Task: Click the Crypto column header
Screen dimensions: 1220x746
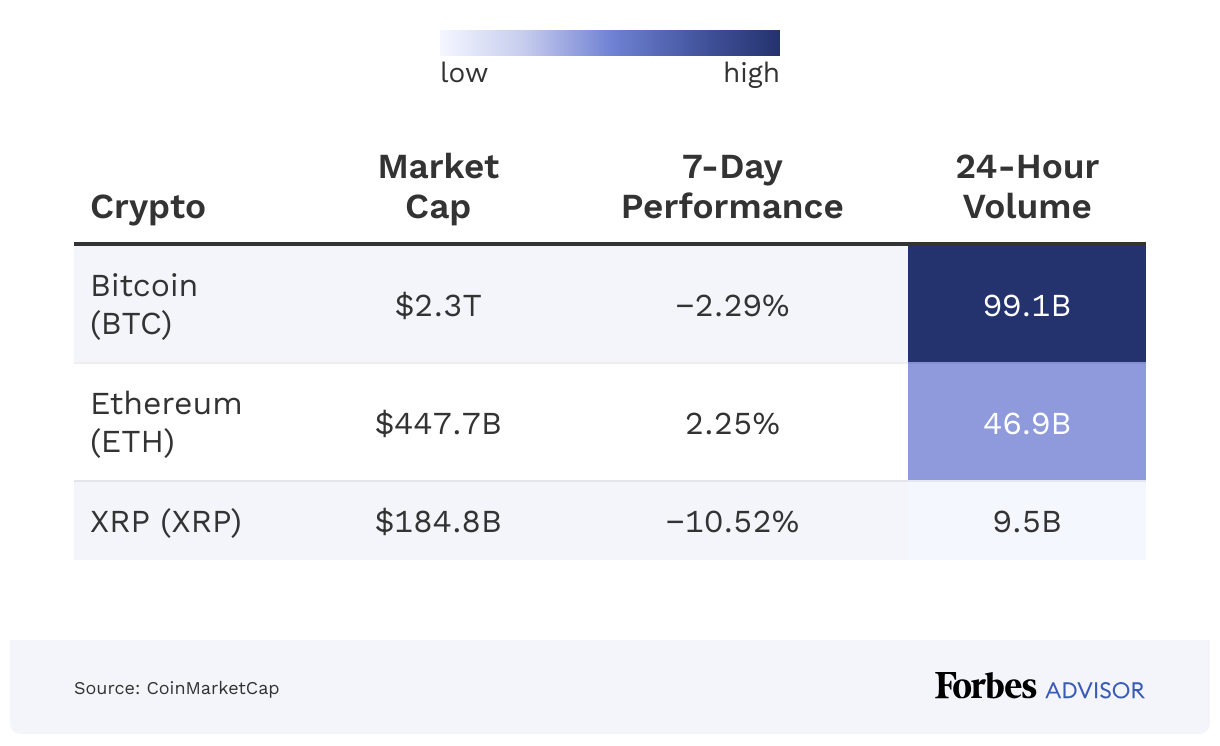Action: pos(148,207)
